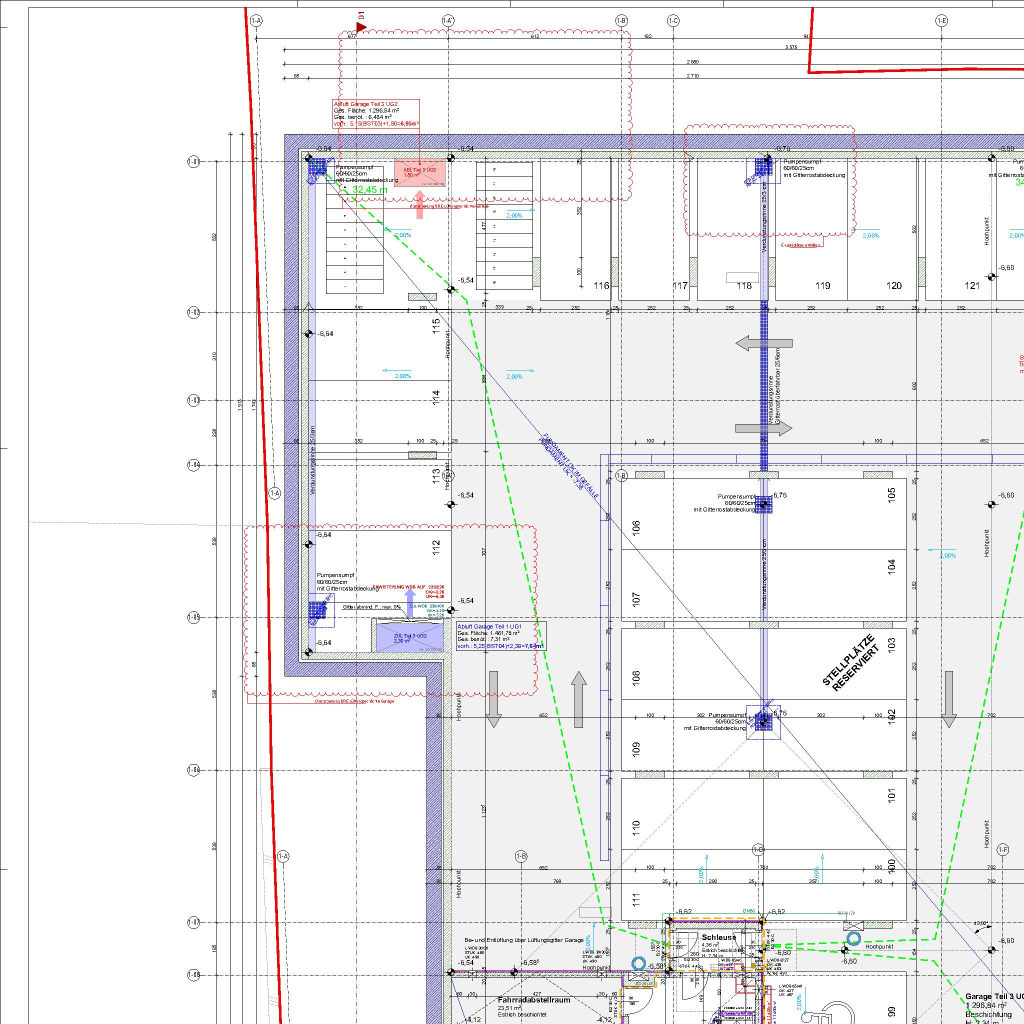Click parking space number 116
This screenshot has height=1024, width=1024.
(600, 286)
